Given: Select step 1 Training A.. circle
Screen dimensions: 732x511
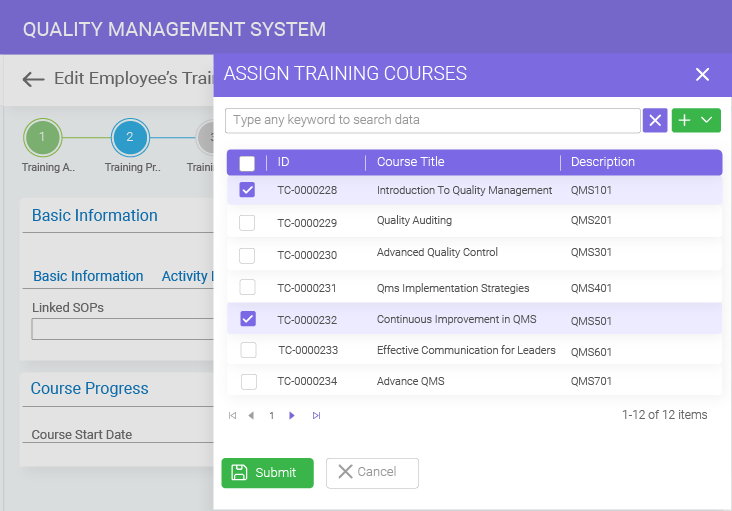Looking at the screenshot, I should pos(42,137).
